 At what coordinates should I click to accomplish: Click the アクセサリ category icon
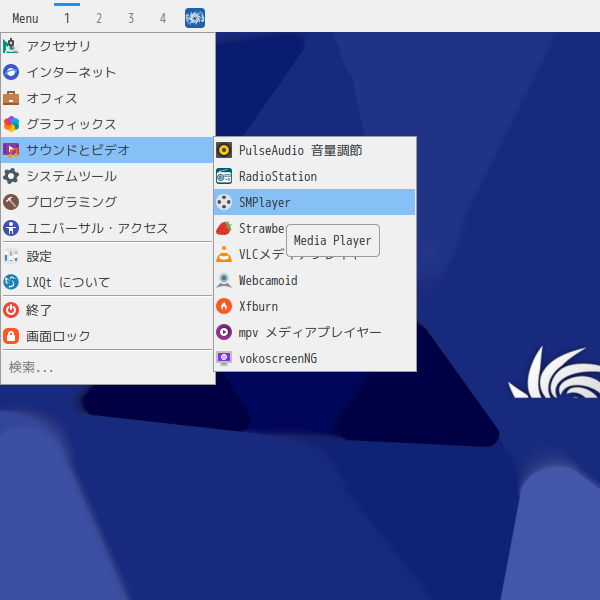pos(11,46)
